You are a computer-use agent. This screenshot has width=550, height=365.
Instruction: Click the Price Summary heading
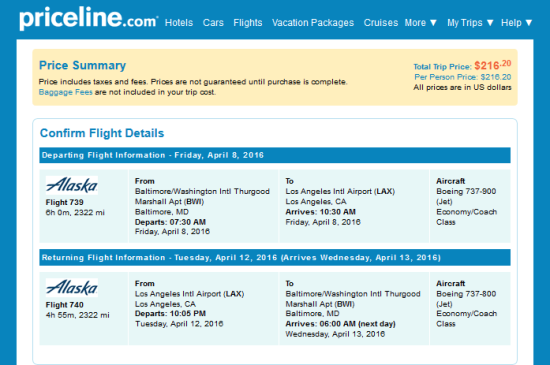click(82, 66)
